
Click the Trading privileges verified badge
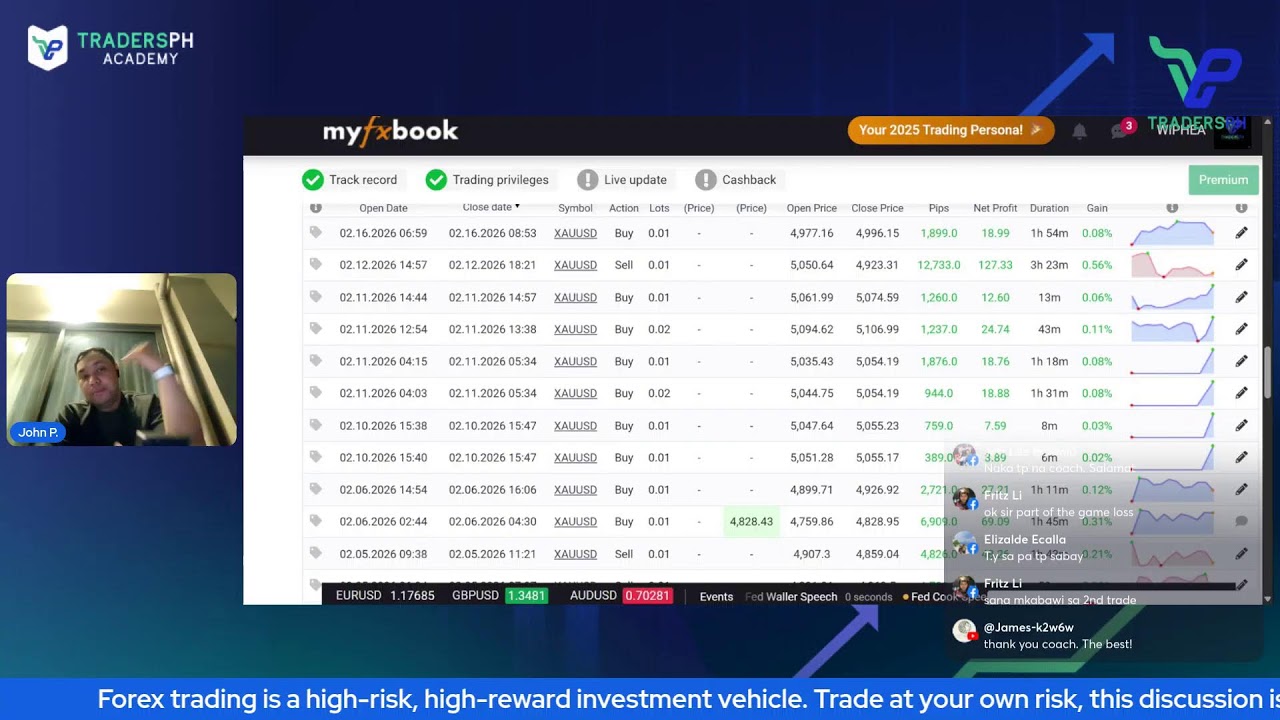point(487,180)
